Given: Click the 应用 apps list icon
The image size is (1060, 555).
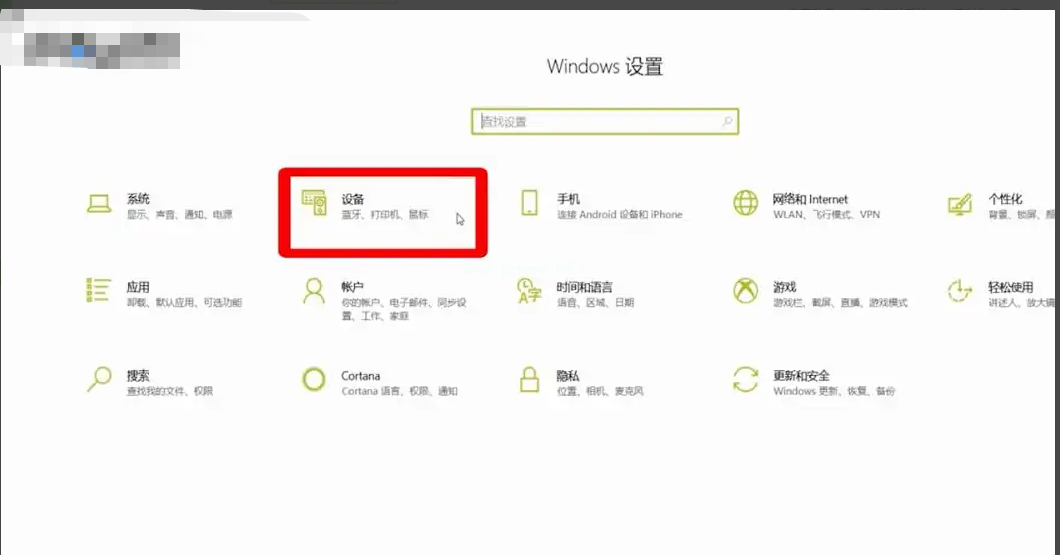Looking at the screenshot, I should click(x=98, y=291).
